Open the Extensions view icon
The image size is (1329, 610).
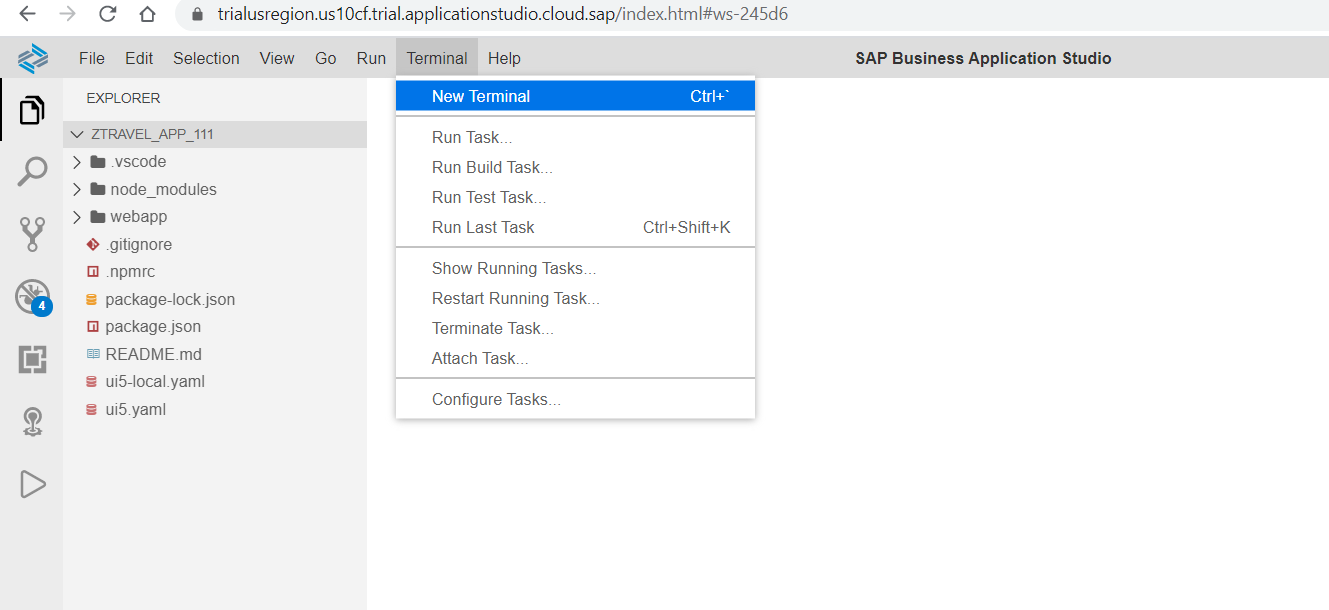[31, 358]
